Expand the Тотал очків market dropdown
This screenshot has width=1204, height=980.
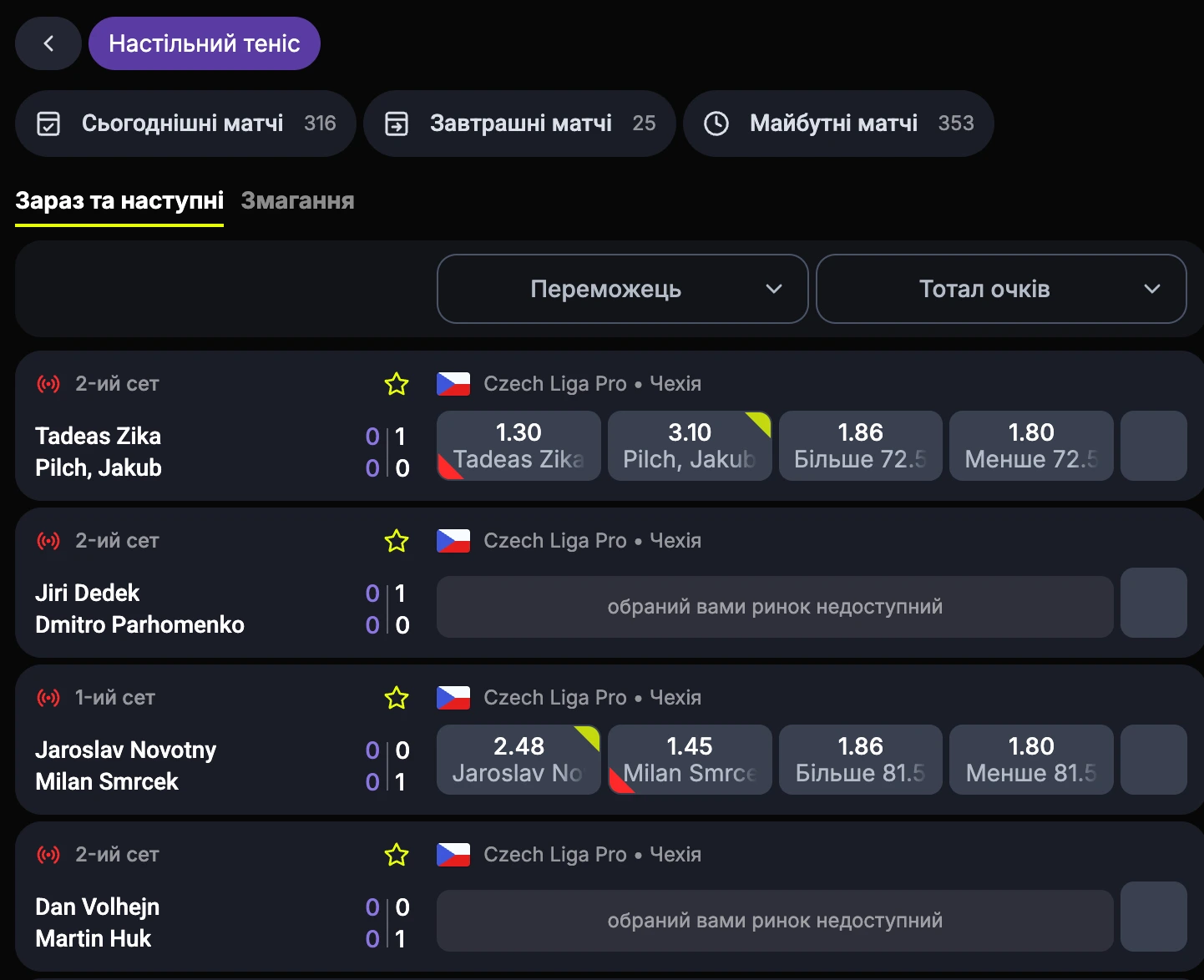(x=1001, y=289)
